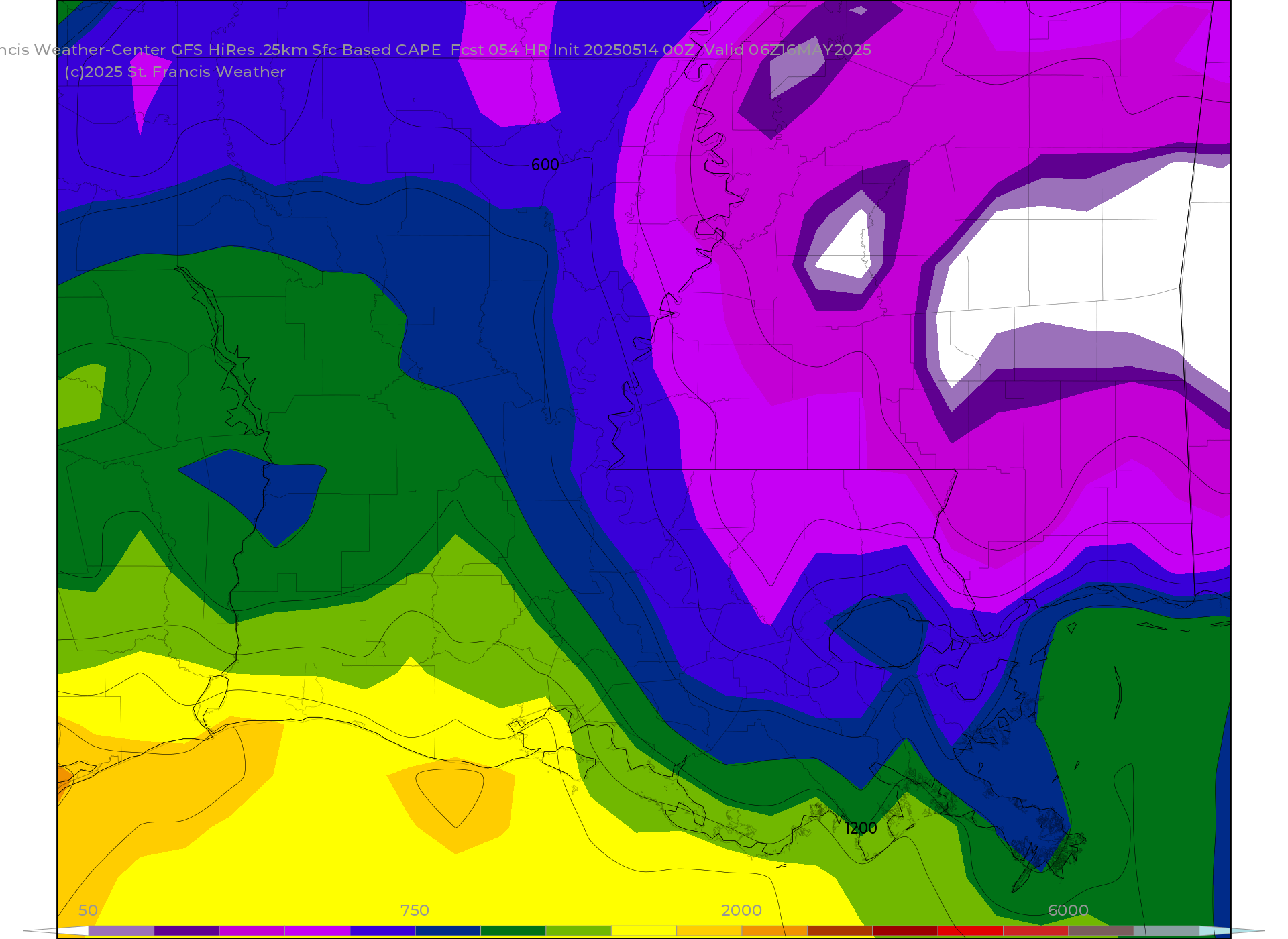Click the light blue right arrow cap of the color bar

tap(1232, 931)
